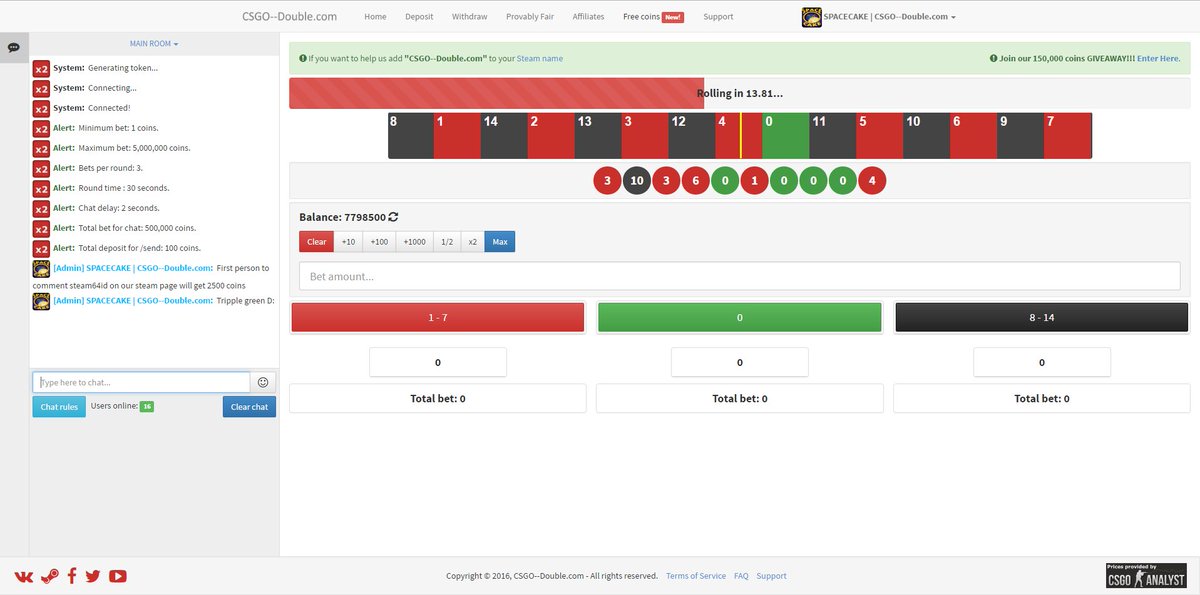
Task: Focus the Type here to chat field
Action: pos(141,382)
